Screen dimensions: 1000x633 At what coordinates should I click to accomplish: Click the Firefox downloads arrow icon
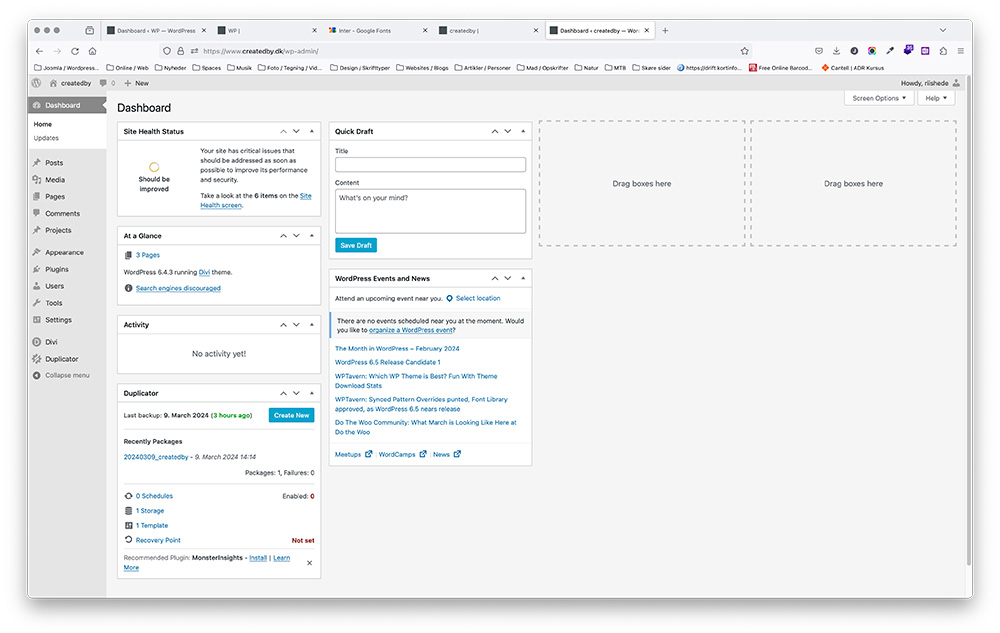tap(836, 50)
